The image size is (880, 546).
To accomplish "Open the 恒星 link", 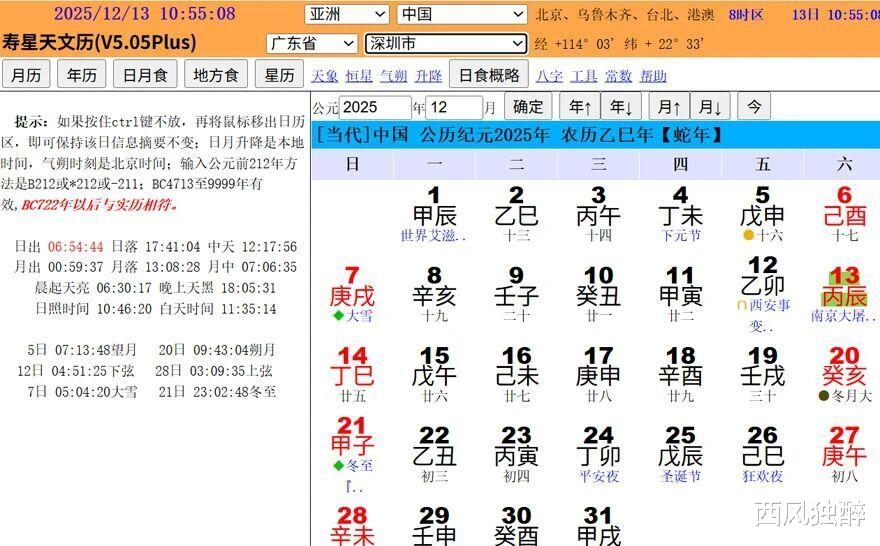I will pos(359,76).
